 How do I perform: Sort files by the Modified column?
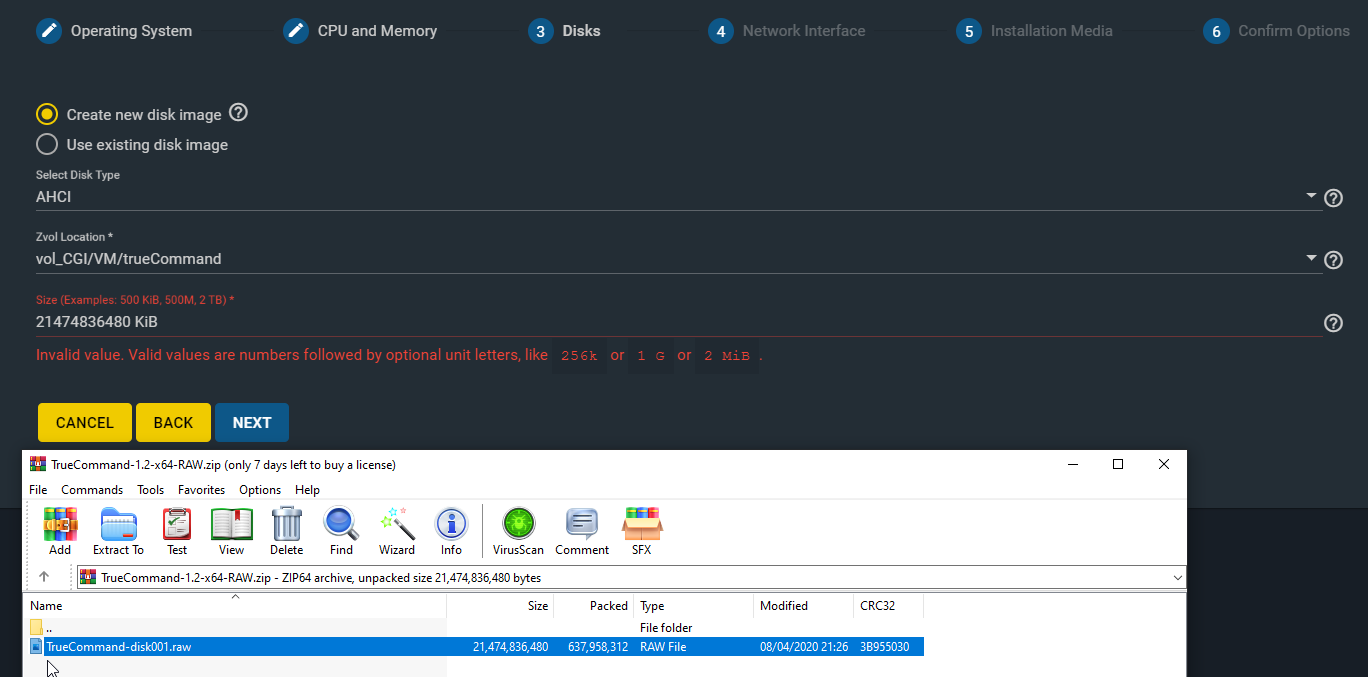coord(803,606)
